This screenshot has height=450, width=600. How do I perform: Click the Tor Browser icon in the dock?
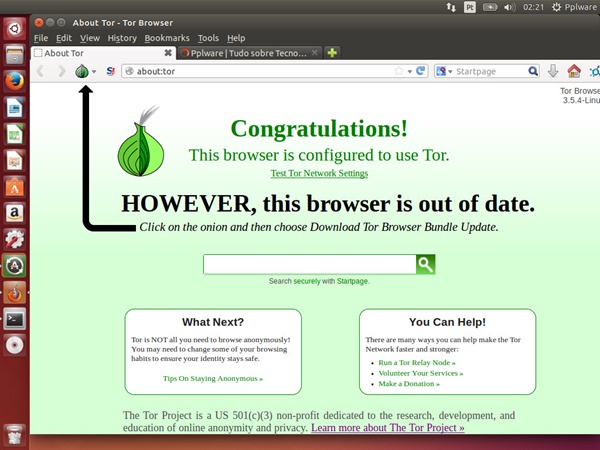[15, 293]
